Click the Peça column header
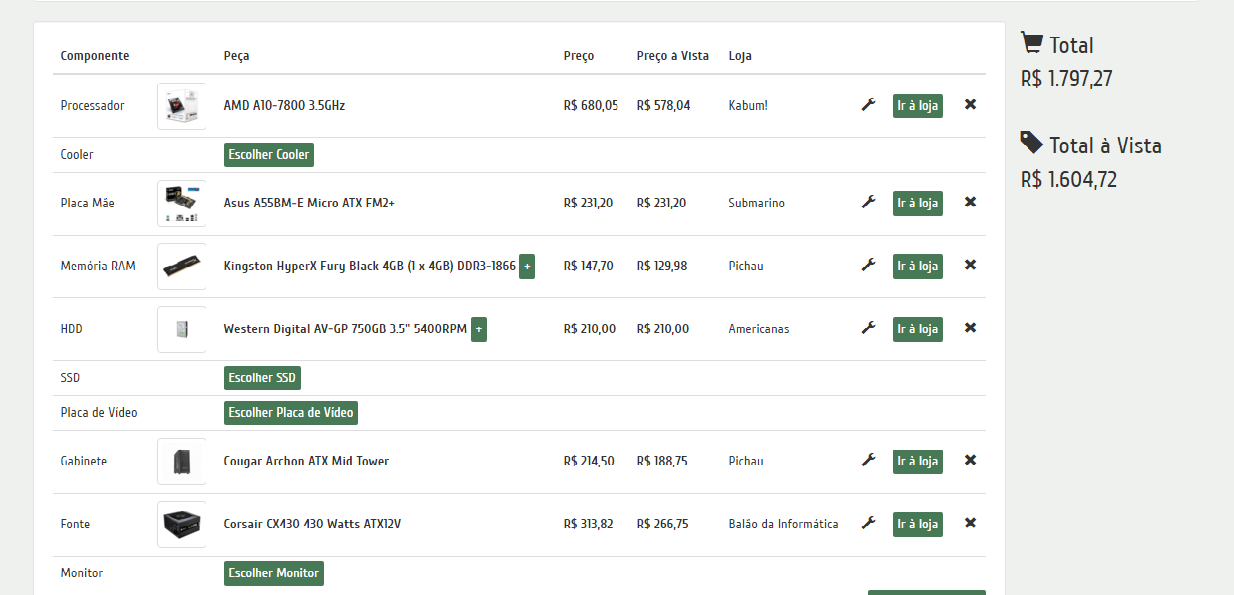 click(237, 56)
